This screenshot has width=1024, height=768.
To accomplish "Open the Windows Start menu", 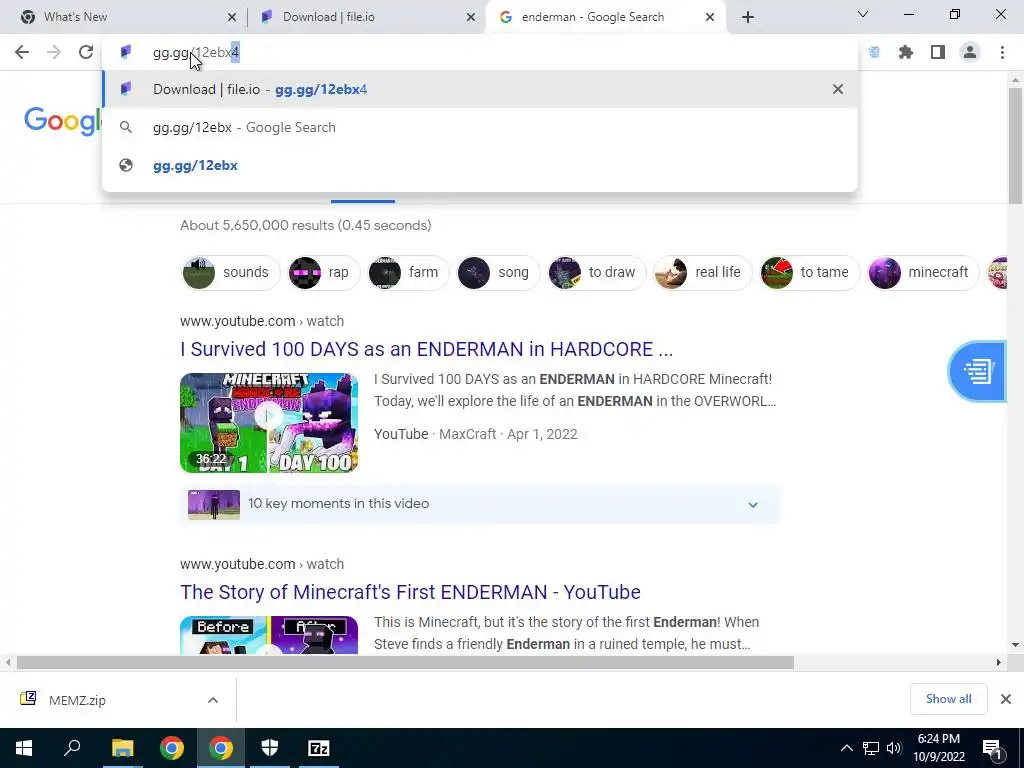I will point(24,748).
